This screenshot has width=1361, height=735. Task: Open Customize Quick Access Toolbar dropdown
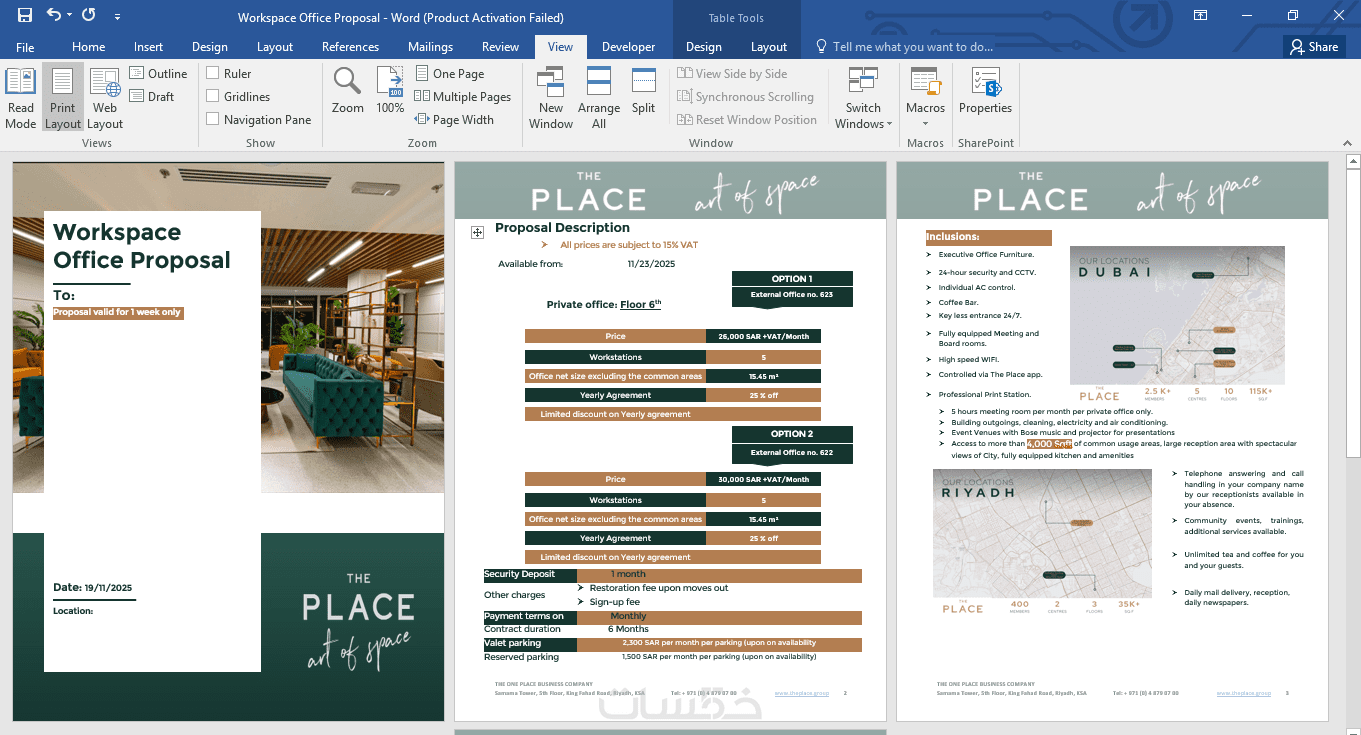point(117,17)
